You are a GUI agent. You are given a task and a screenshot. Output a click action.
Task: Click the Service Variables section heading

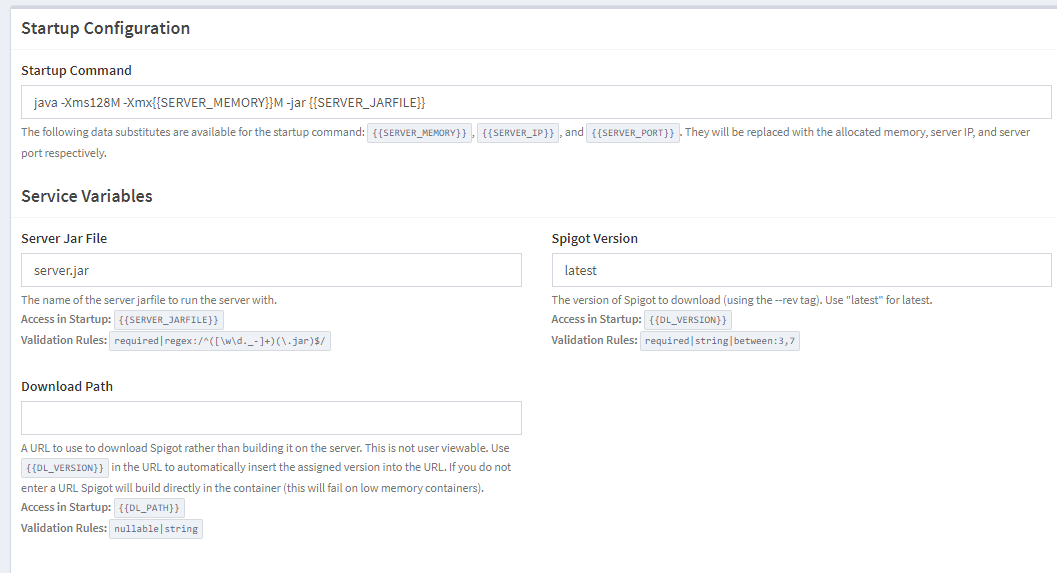coord(87,196)
